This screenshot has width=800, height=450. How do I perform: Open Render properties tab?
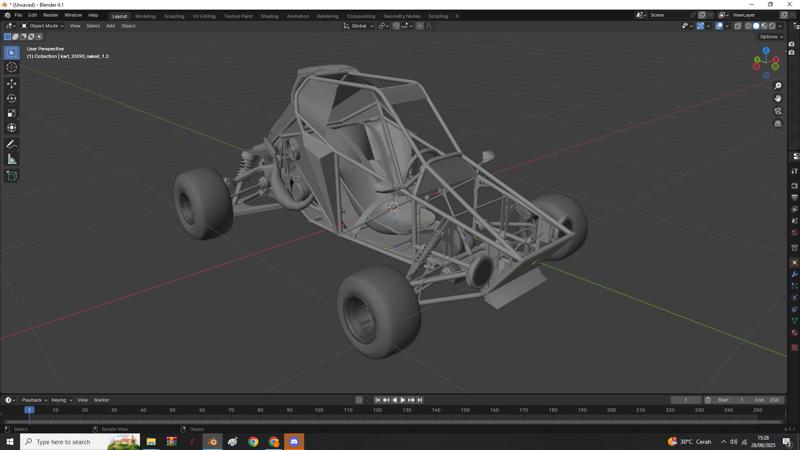pyautogui.click(x=795, y=186)
